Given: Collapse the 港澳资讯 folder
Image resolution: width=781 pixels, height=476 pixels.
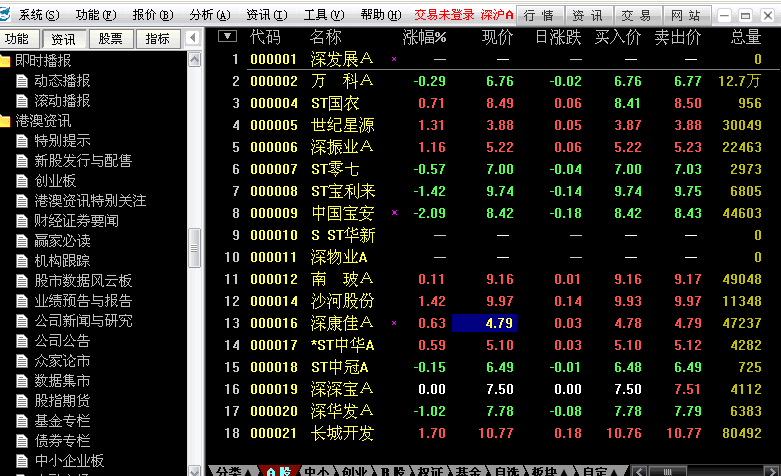Looking at the screenshot, I should [x=5, y=120].
